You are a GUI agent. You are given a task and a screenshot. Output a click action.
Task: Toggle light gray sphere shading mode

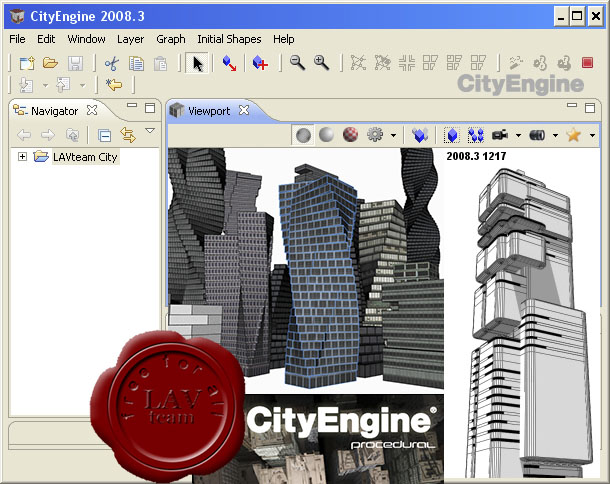pos(326,135)
